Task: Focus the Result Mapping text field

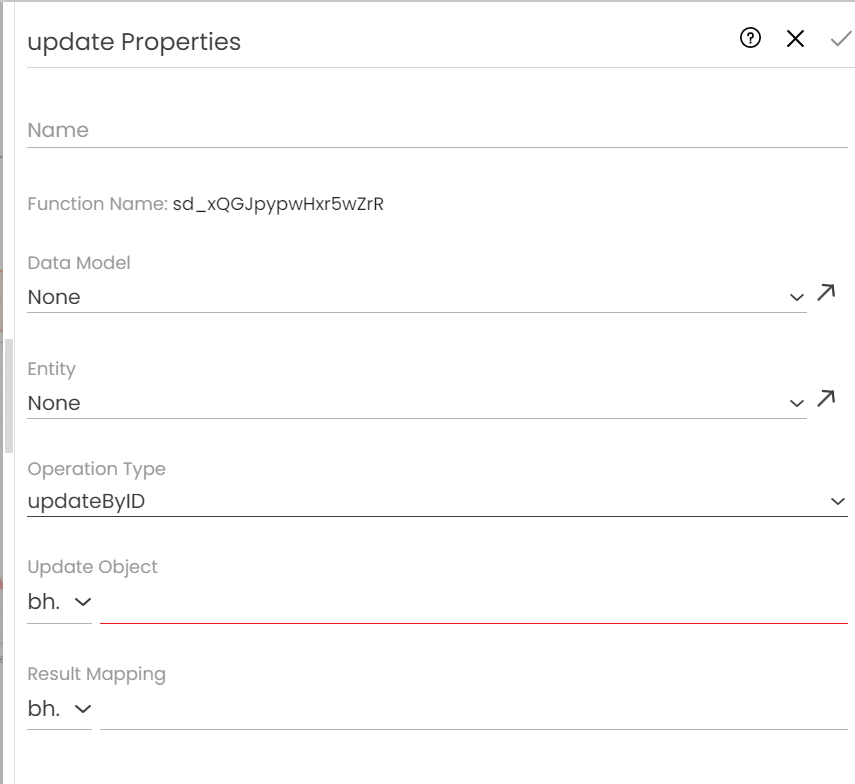Action: click(473, 709)
